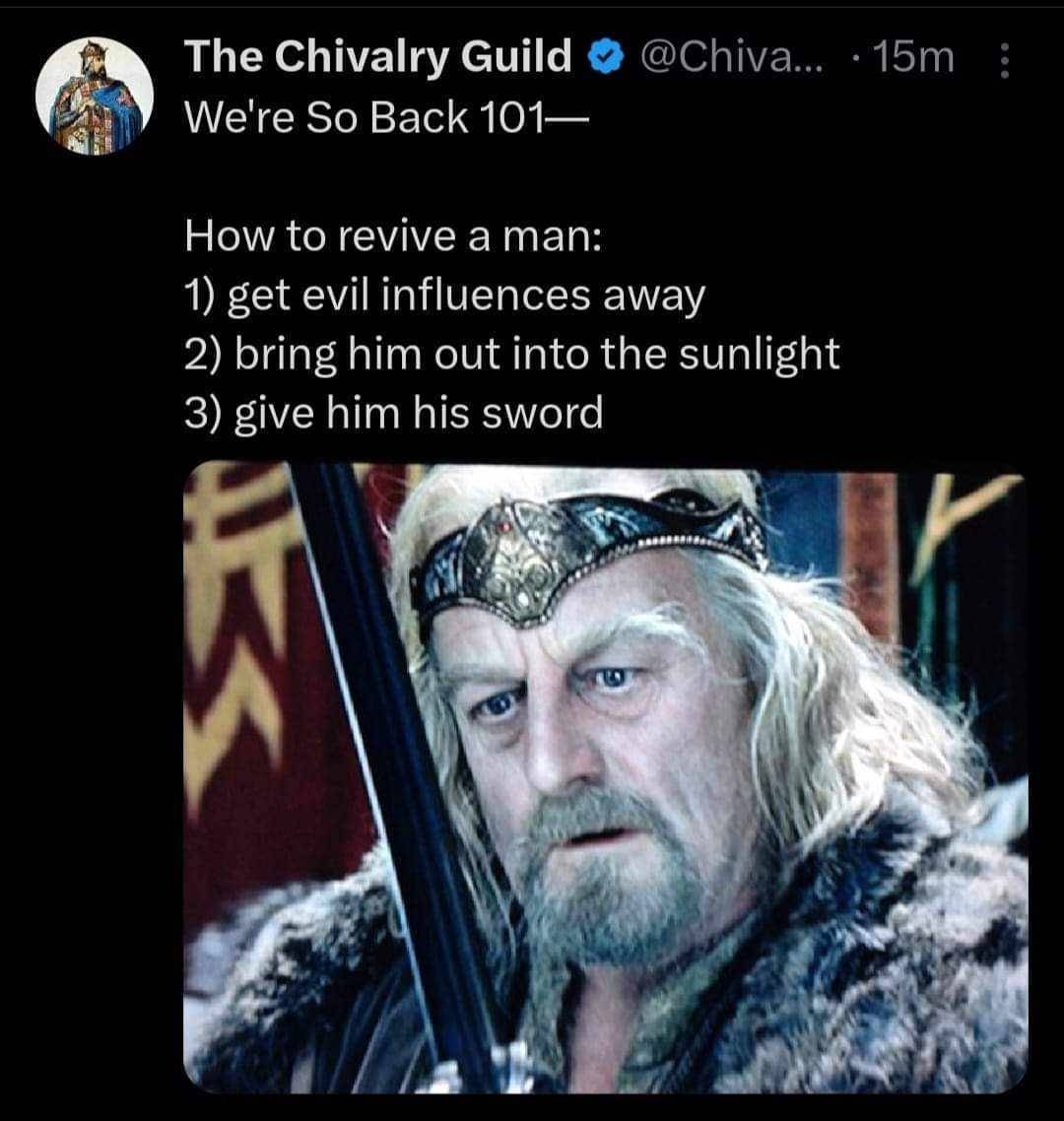Open The Chivalry Guild profile avatar
This screenshot has width=1064, height=1121.
(95, 96)
